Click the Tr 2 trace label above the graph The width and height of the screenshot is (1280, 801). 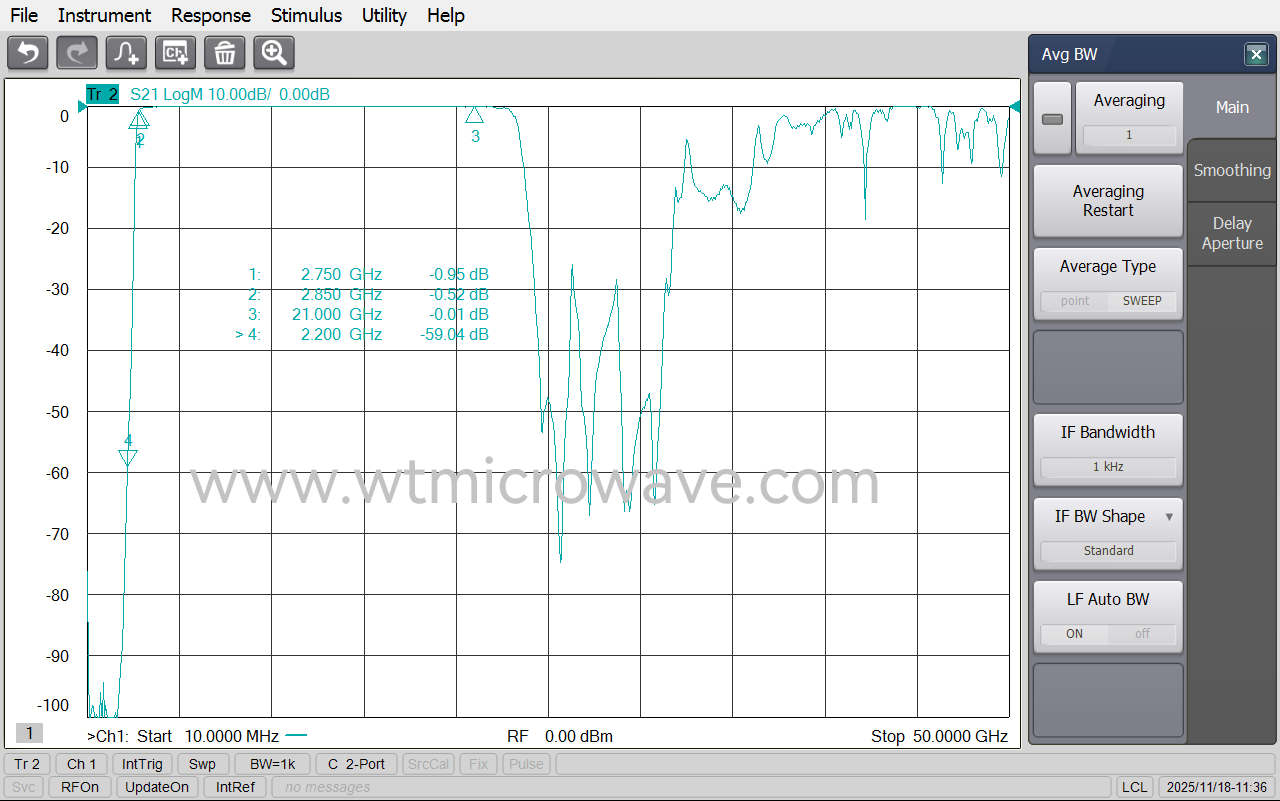coord(103,93)
